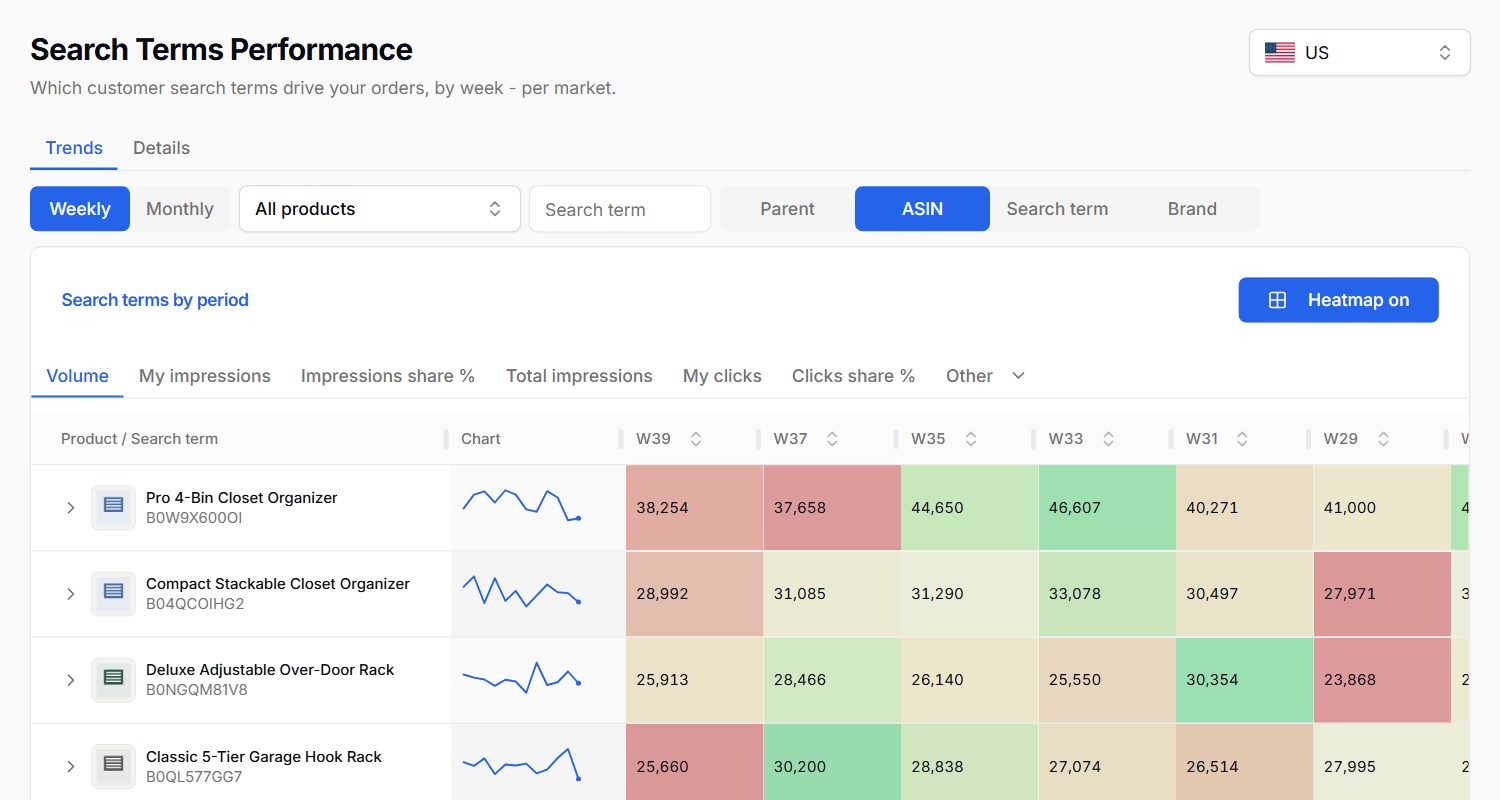Expand the Deluxe Adjustable Over-Door Rack row
This screenshot has width=1500, height=800.
[x=70, y=680]
